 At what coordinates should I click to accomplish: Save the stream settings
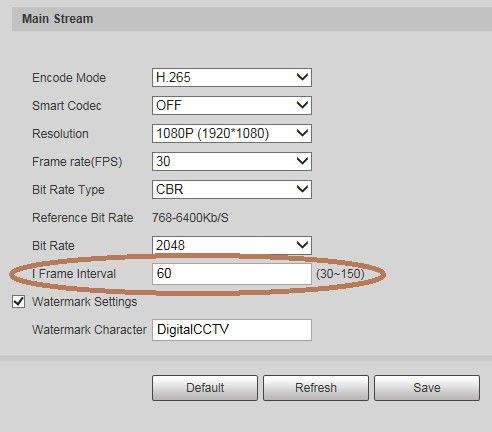[427, 388]
